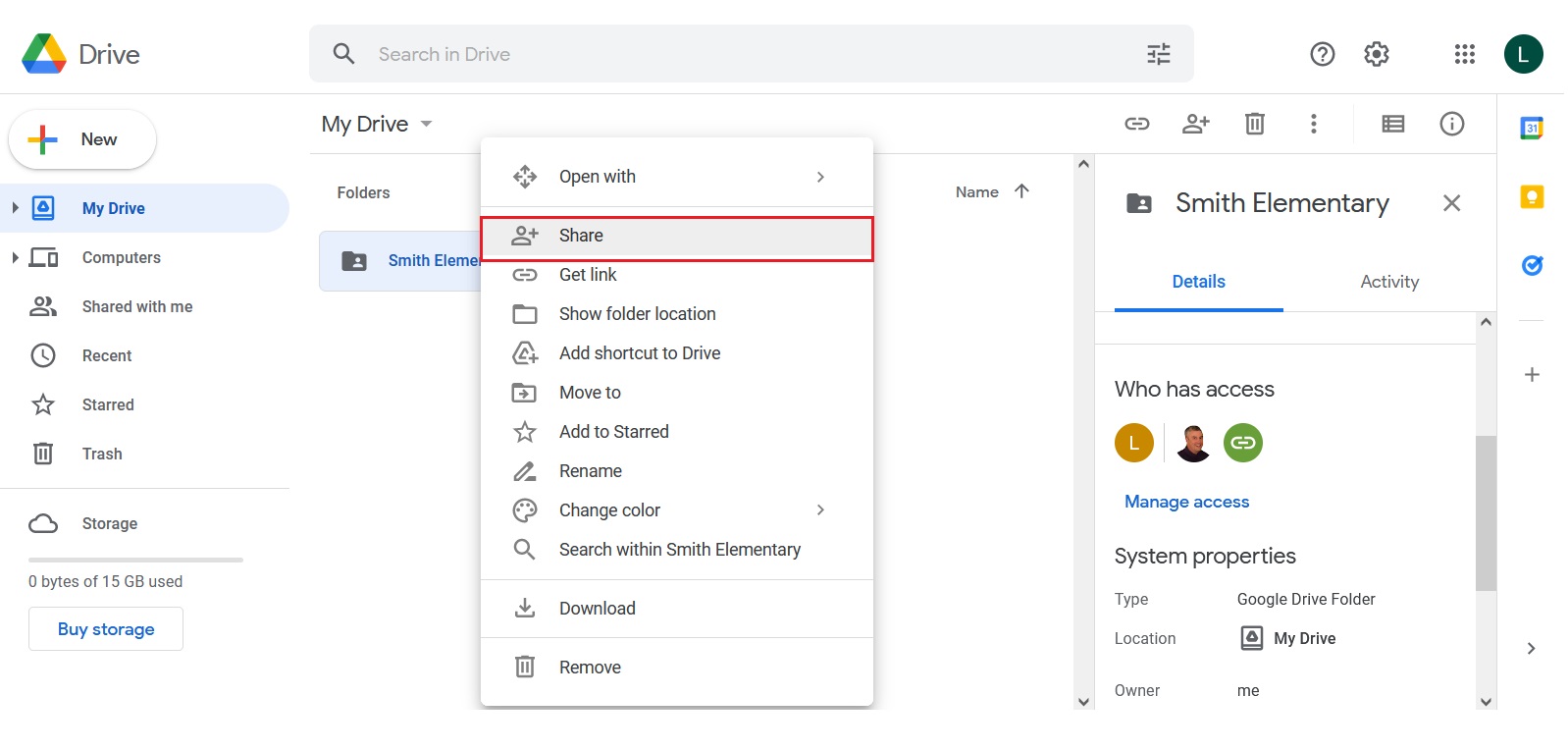Click the Remove trash toolbar icon
The height and width of the screenshot is (750, 1568).
click(x=1255, y=124)
